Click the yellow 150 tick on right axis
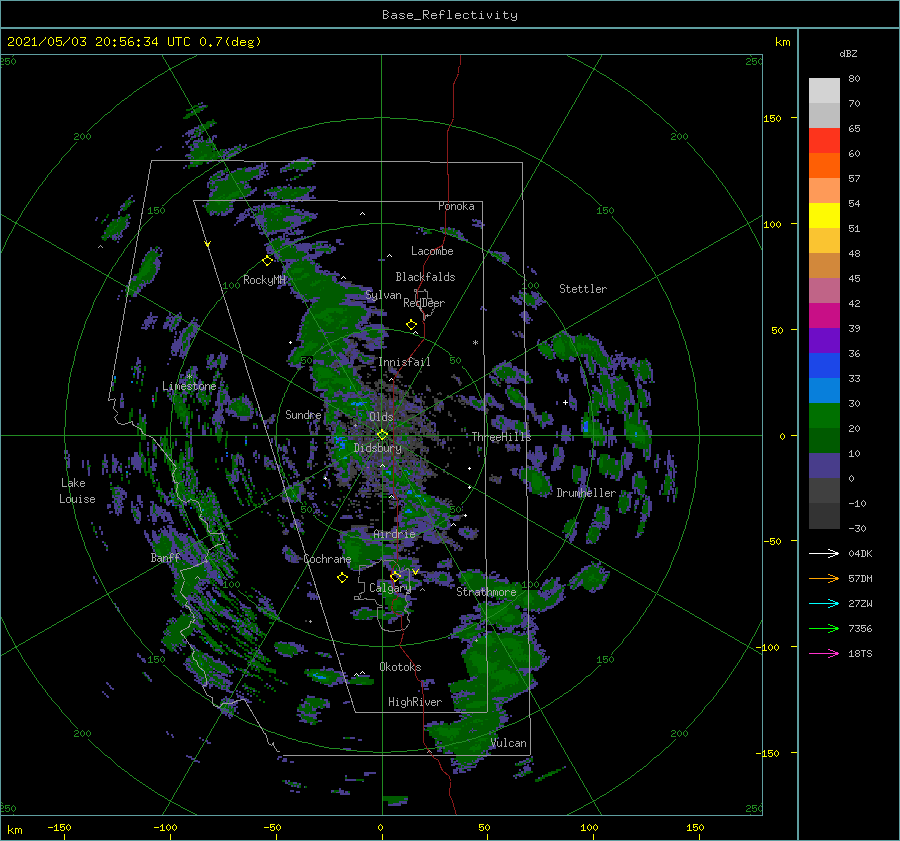This screenshot has height=841, width=900. [772, 118]
